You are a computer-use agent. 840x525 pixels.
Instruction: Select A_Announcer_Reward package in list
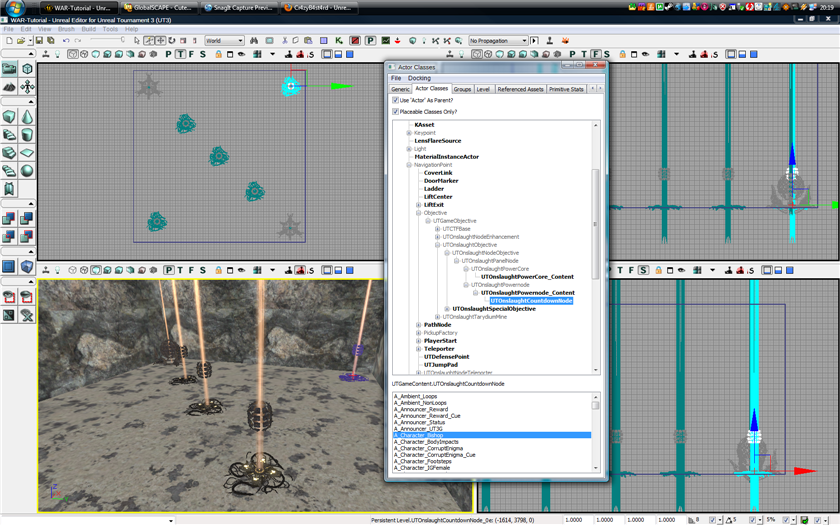(421, 409)
